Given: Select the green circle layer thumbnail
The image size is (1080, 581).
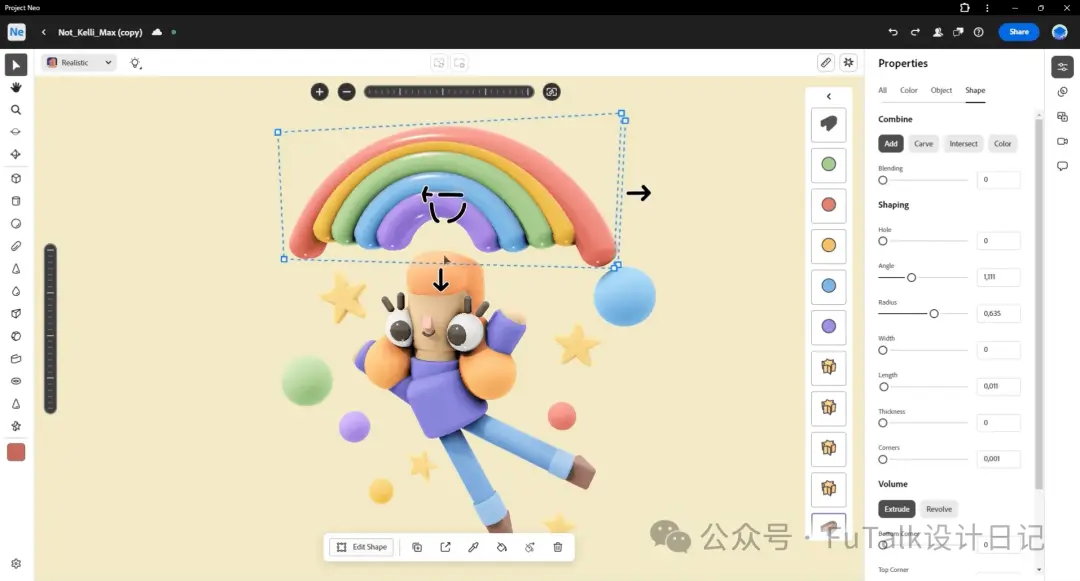Looking at the screenshot, I should [x=829, y=164].
